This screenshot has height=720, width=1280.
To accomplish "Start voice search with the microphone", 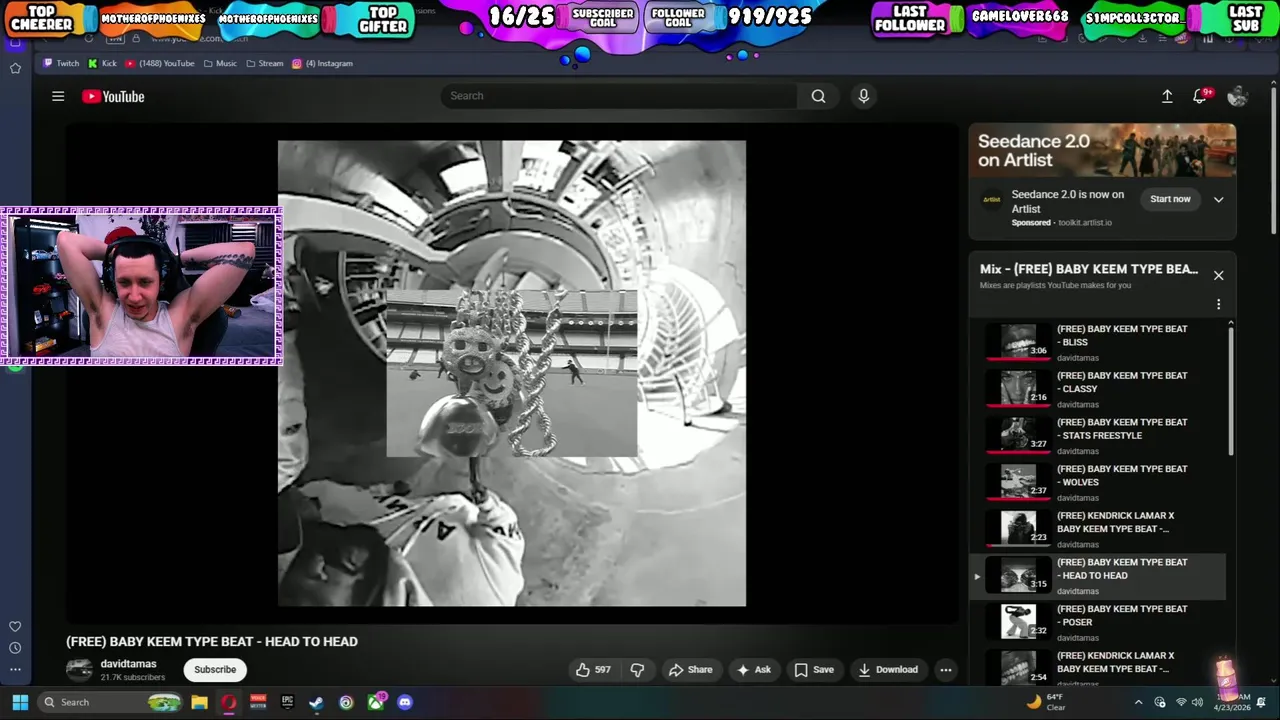I will point(864,96).
